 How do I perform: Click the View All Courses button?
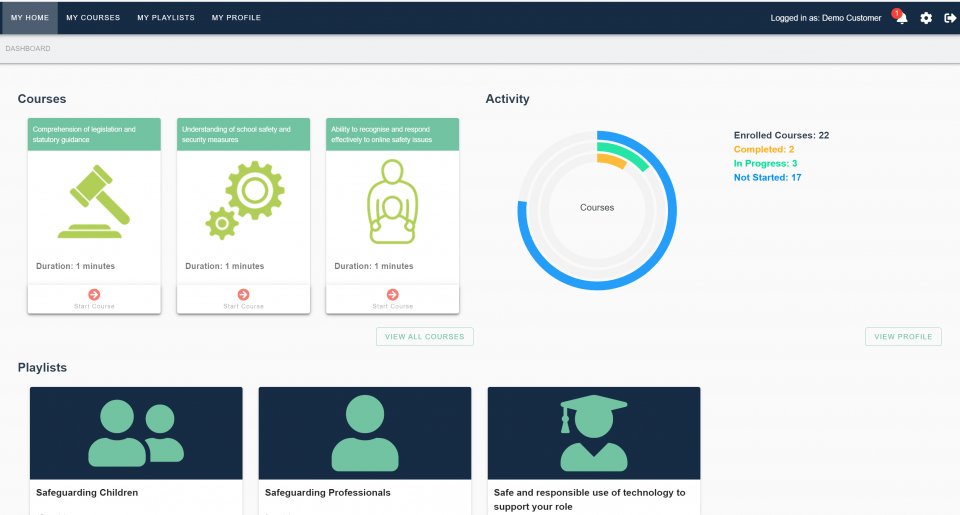coord(424,337)
